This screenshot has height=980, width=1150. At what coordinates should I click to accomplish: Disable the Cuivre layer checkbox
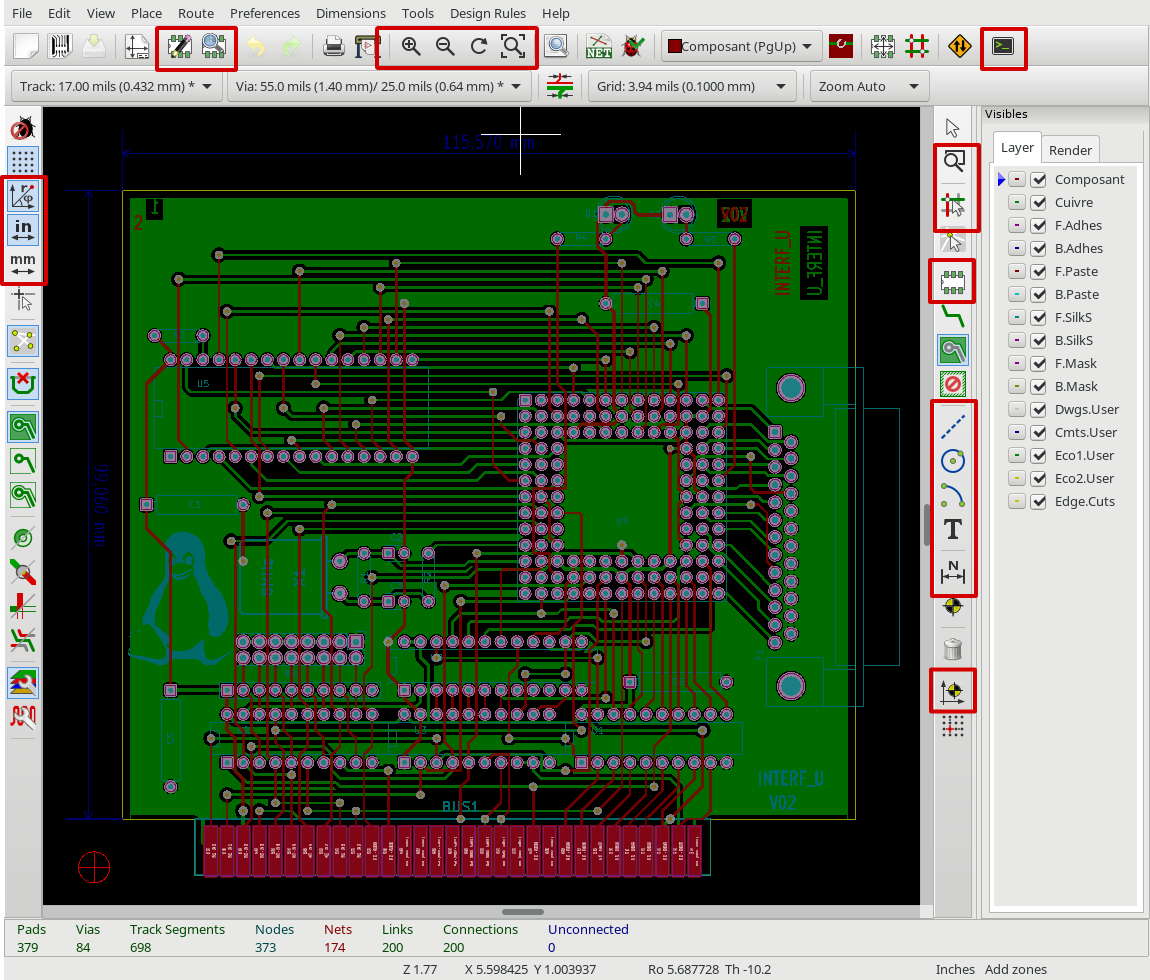click(x=1039, y=203)
